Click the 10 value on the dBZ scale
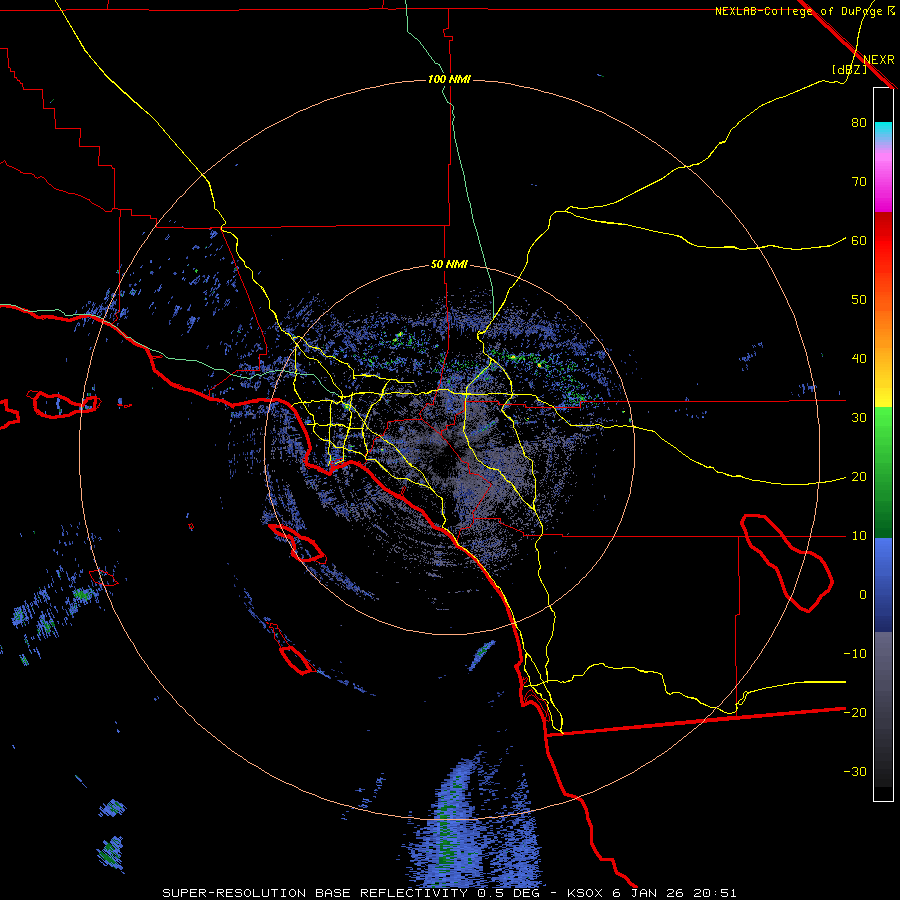This screenshot has width=900, height=900. click(x=859, y=536)
